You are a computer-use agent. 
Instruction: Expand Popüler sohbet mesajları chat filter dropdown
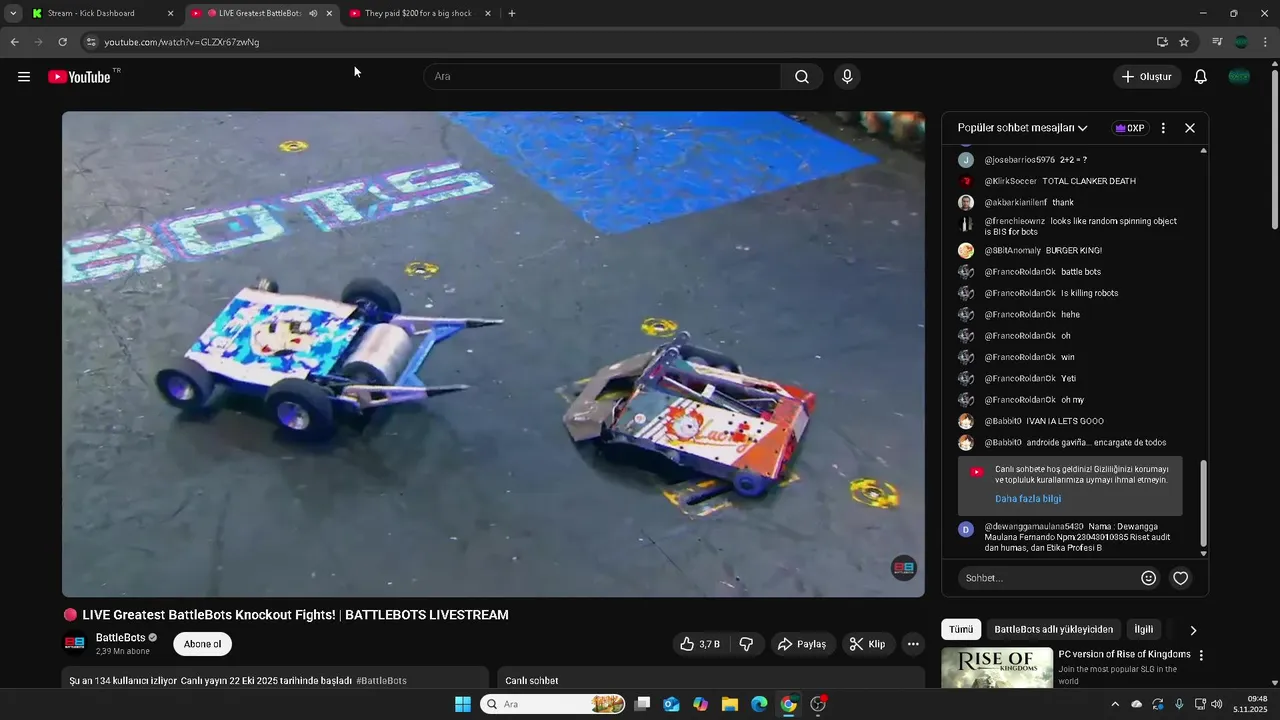click(1022, 128)
